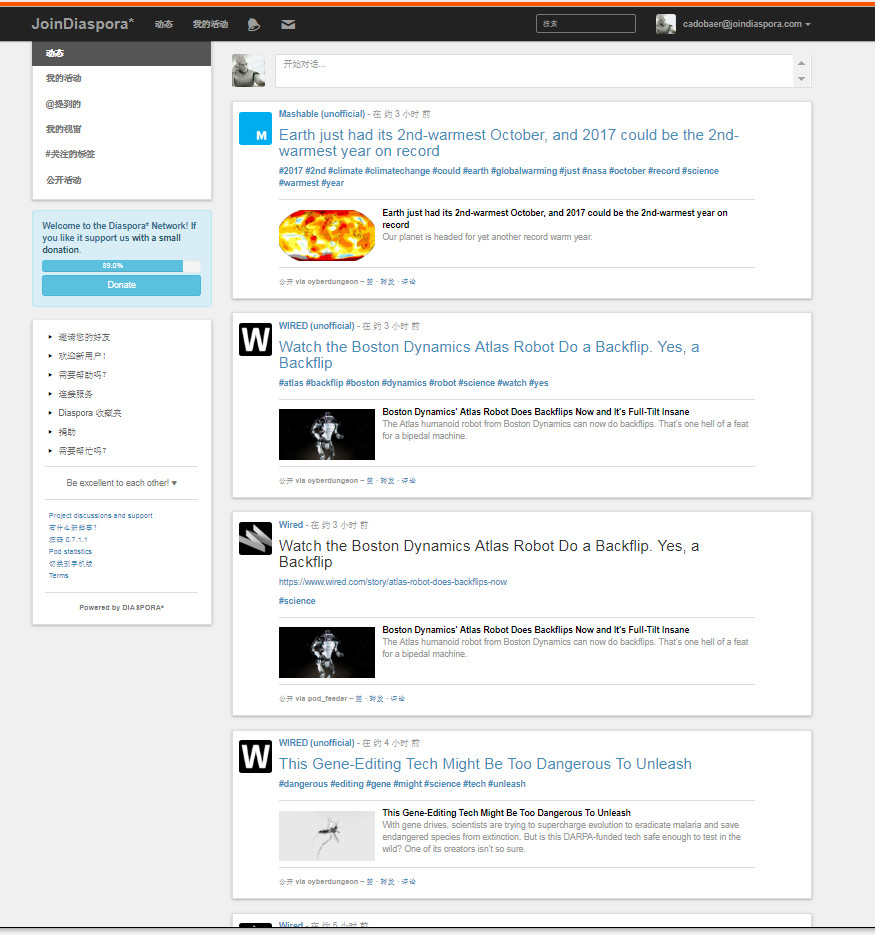
Task: Click WIRED avatar on Gene-Editing post
Action: (x=255, y=756)
